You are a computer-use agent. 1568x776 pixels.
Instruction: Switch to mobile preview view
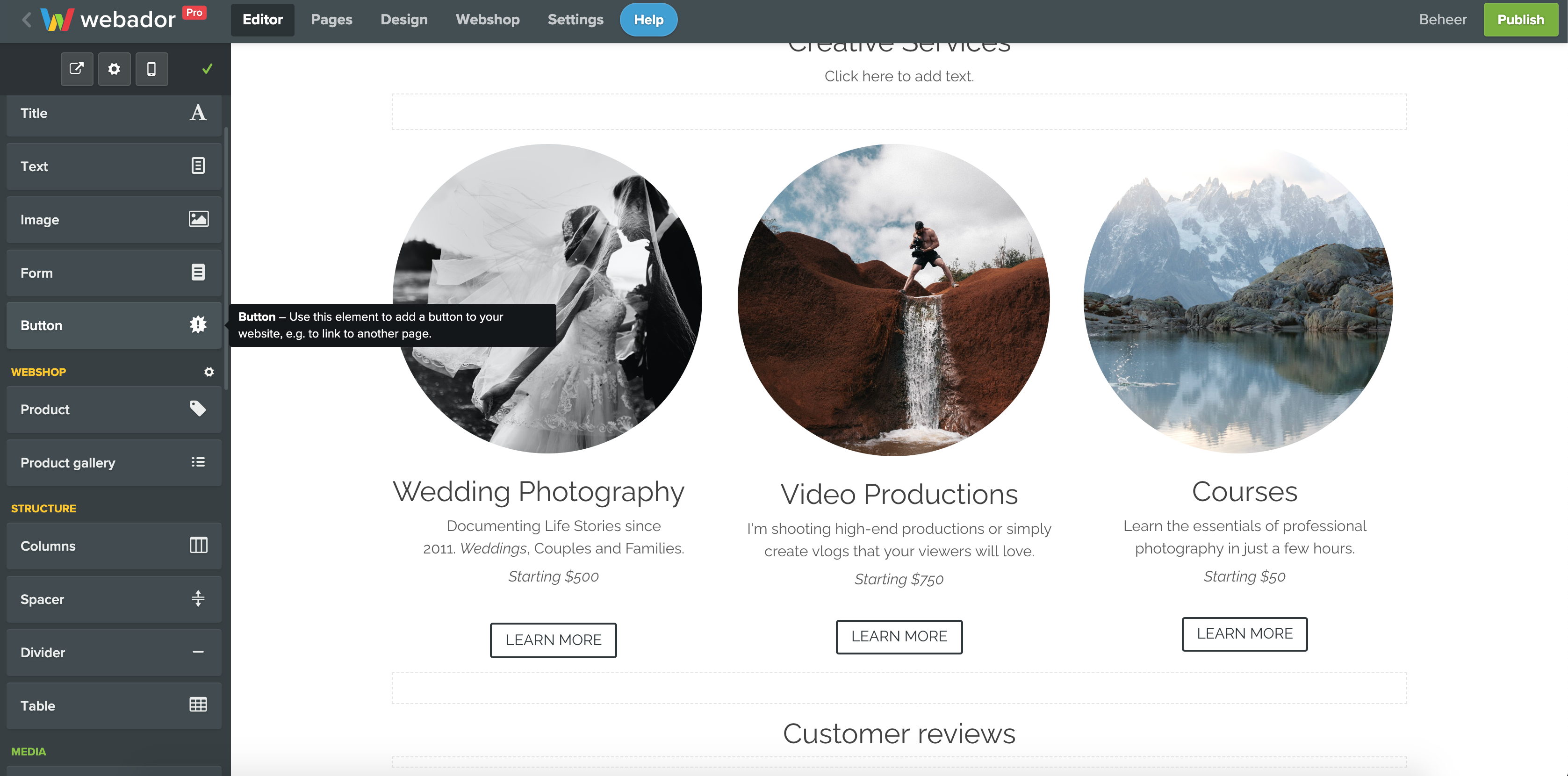[x=151, y=69]
